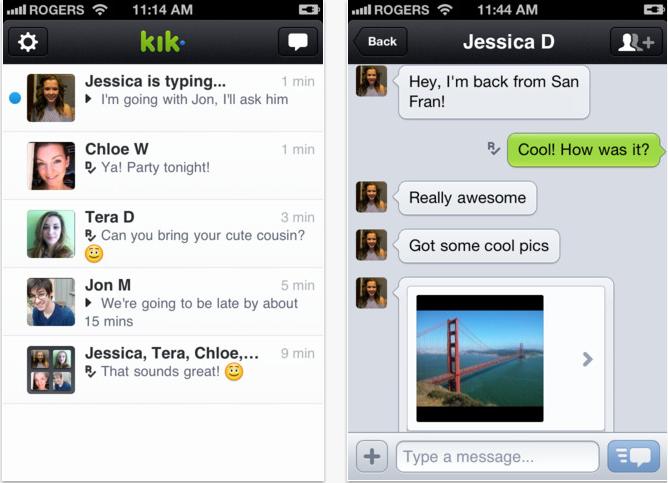
Task: Tap the read receipt icon beside 'Cool! How was it?'
Action: (x=493, y=148)
